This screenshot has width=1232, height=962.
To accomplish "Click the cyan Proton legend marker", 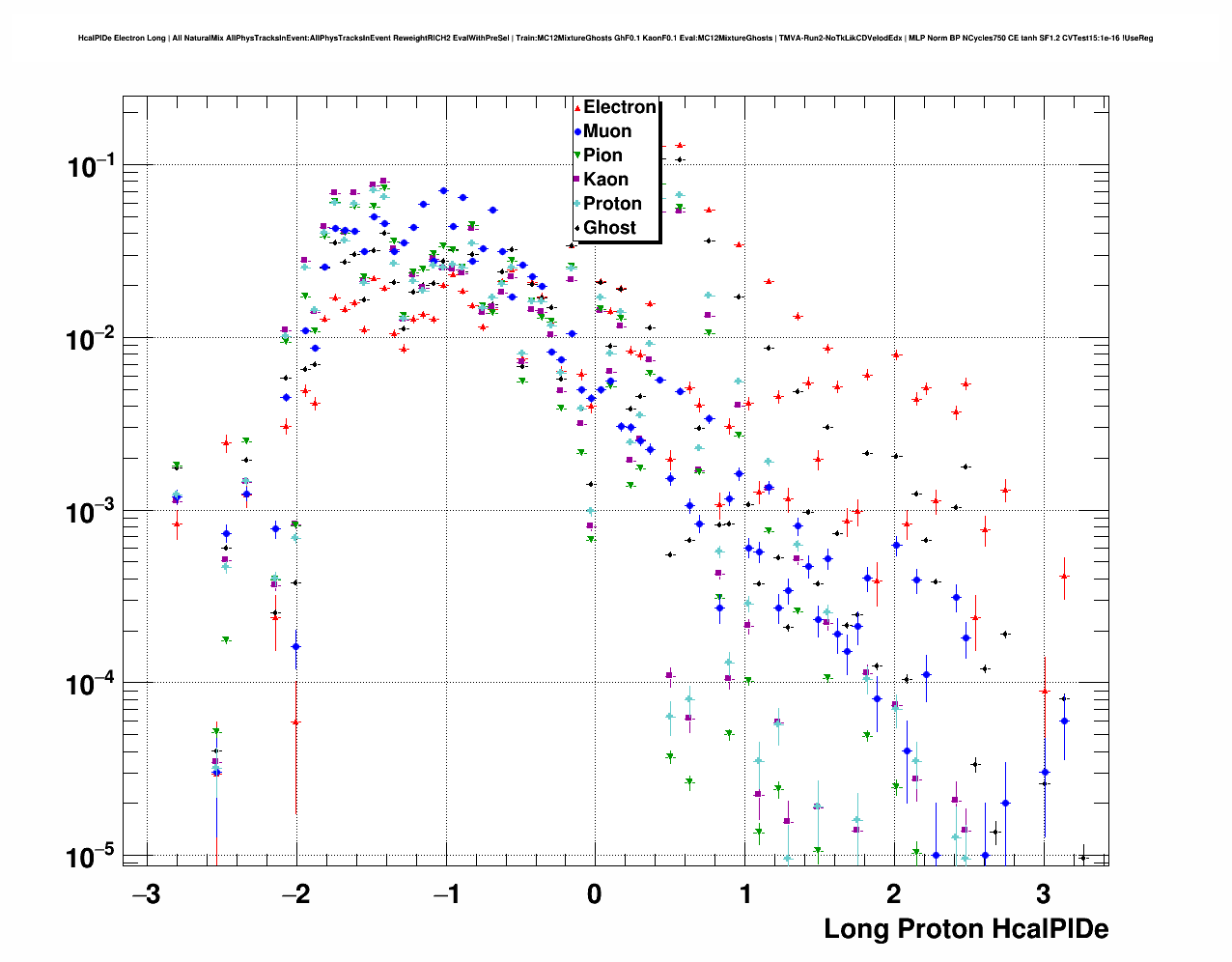I will click(x=577, y=204).
